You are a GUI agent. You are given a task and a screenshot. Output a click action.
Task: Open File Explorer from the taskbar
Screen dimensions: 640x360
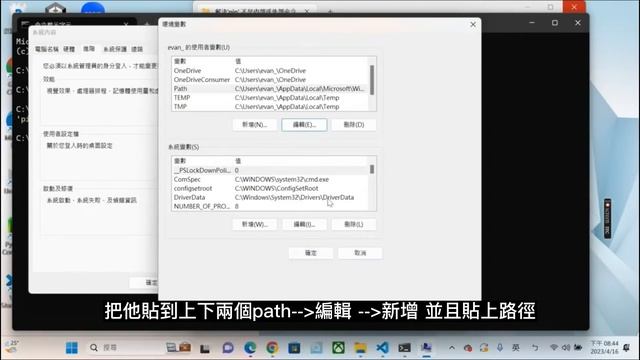pos(360,348)
